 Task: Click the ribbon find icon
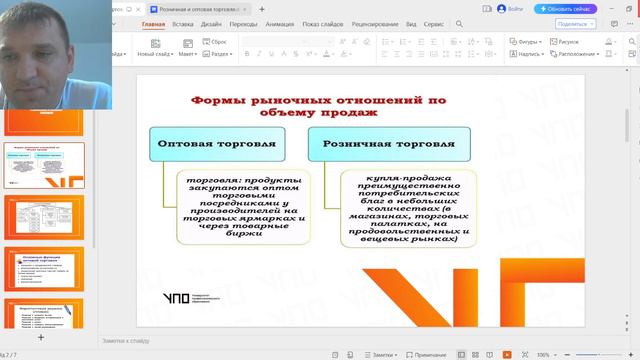tap(632, 42)
